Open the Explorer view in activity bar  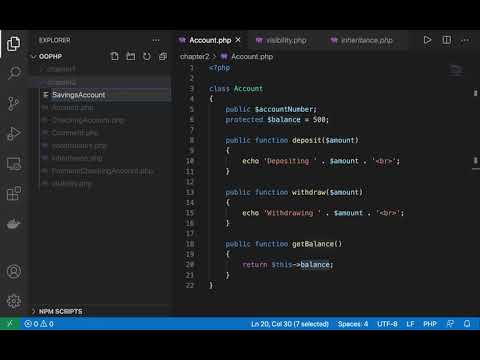click(14, 44)
